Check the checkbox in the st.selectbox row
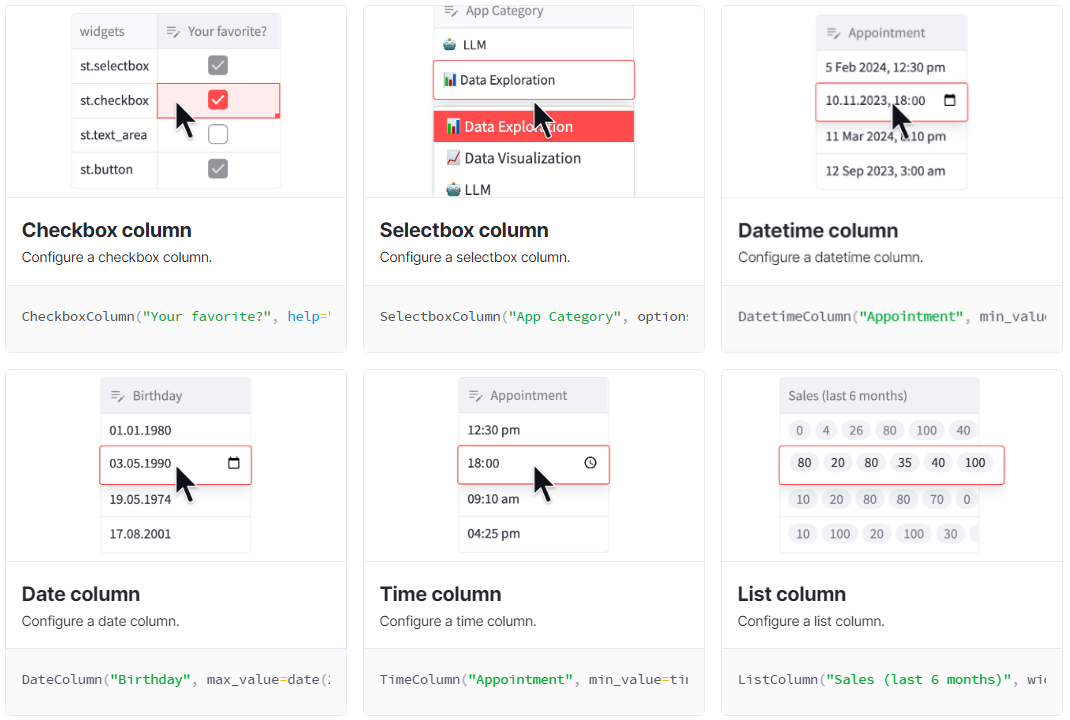The image size is (1070, 720). 218,65
